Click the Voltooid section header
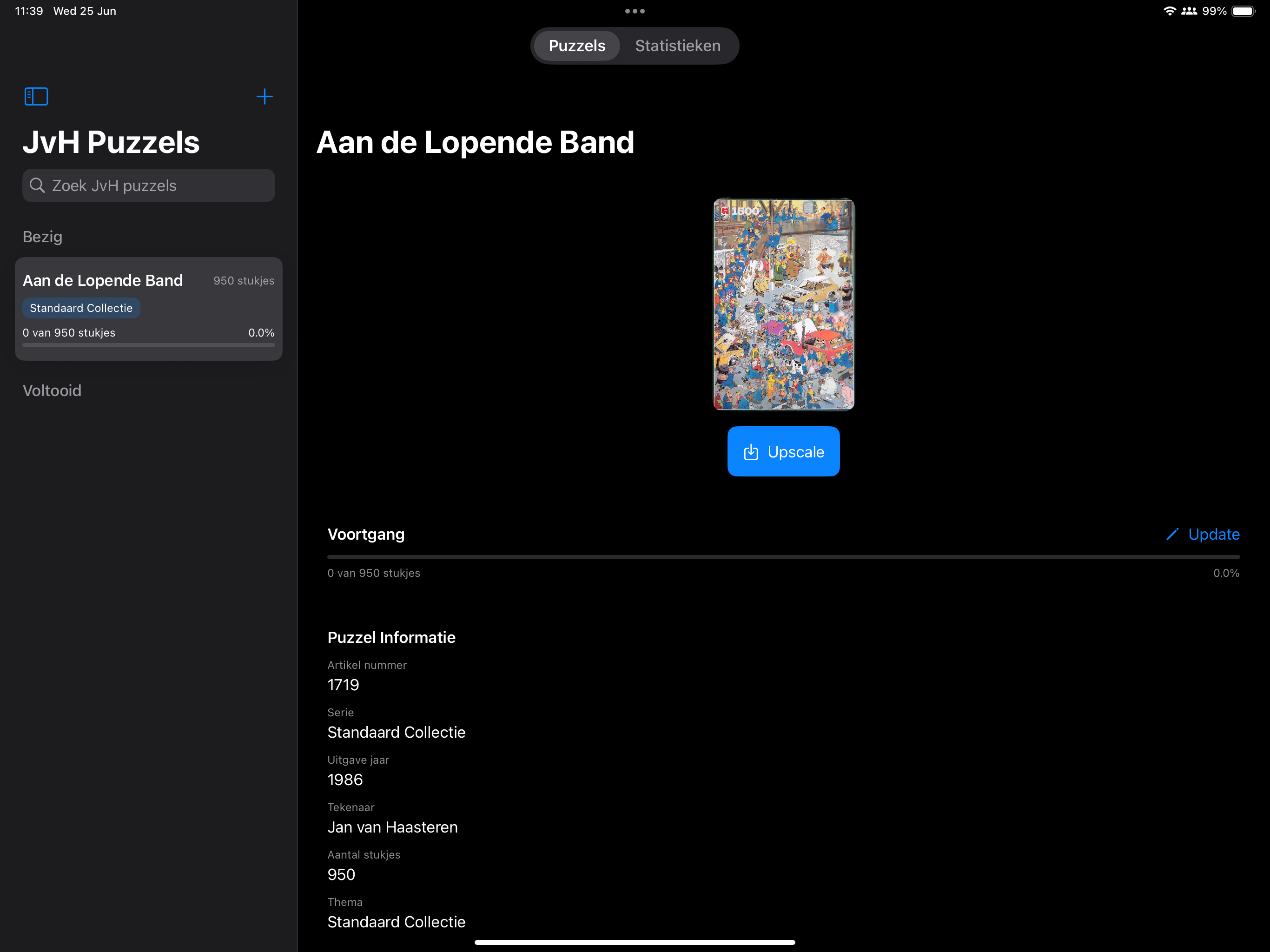Image resolution: width=1270 pixels, height=952 pixels. (52, 390)
